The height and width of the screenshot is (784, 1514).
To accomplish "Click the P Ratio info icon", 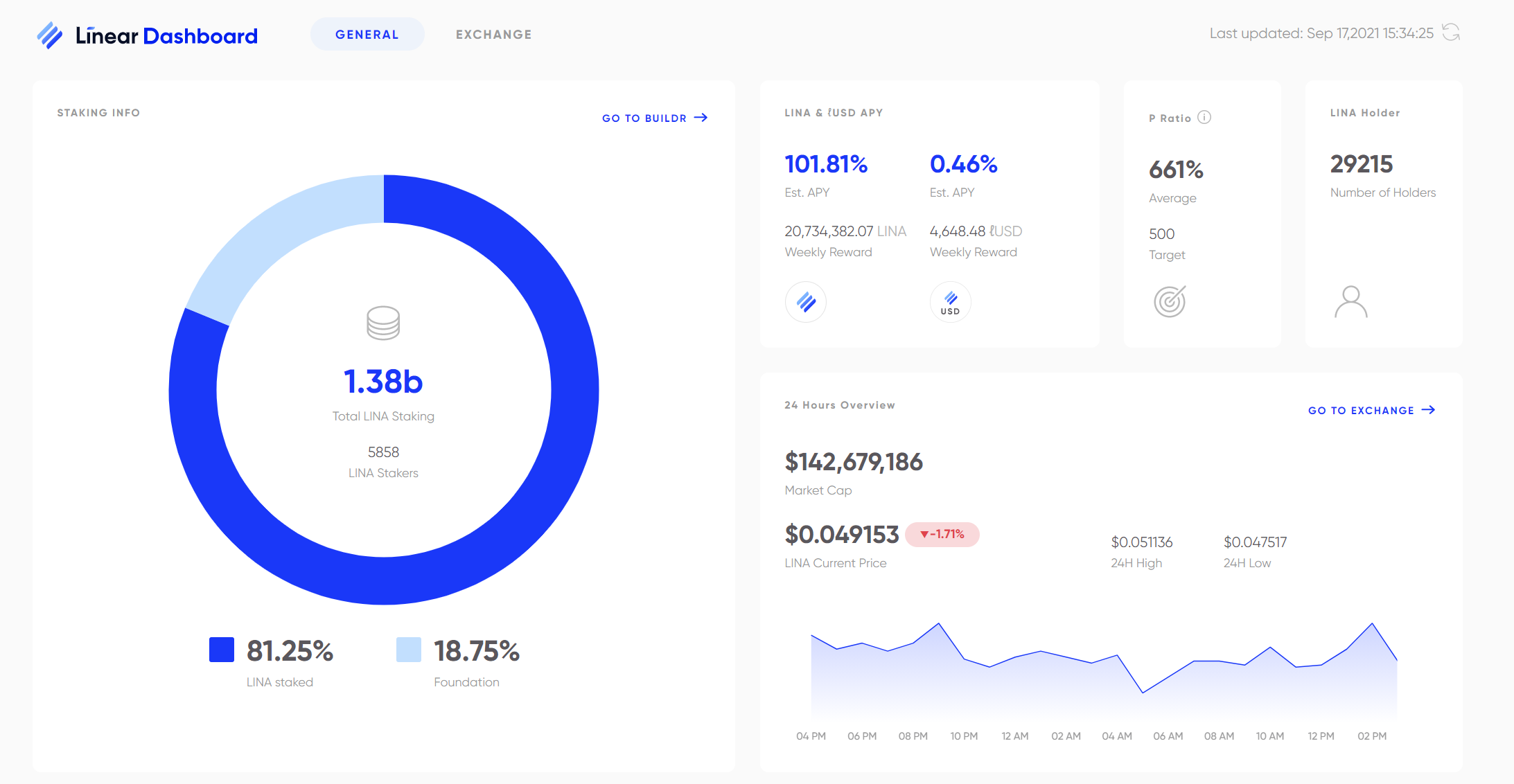I will (x=1204, y=117).
